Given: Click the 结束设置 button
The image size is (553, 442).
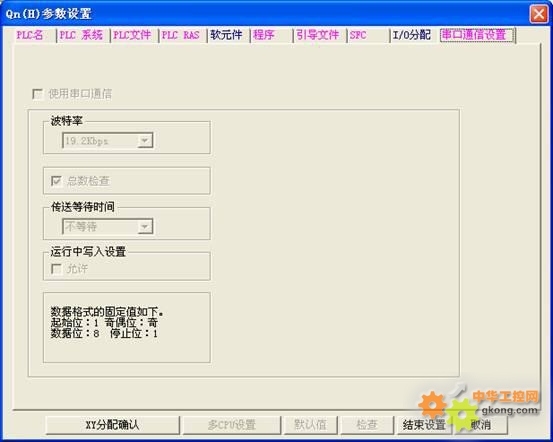Looking at the screenshot, I should [424, 425].
